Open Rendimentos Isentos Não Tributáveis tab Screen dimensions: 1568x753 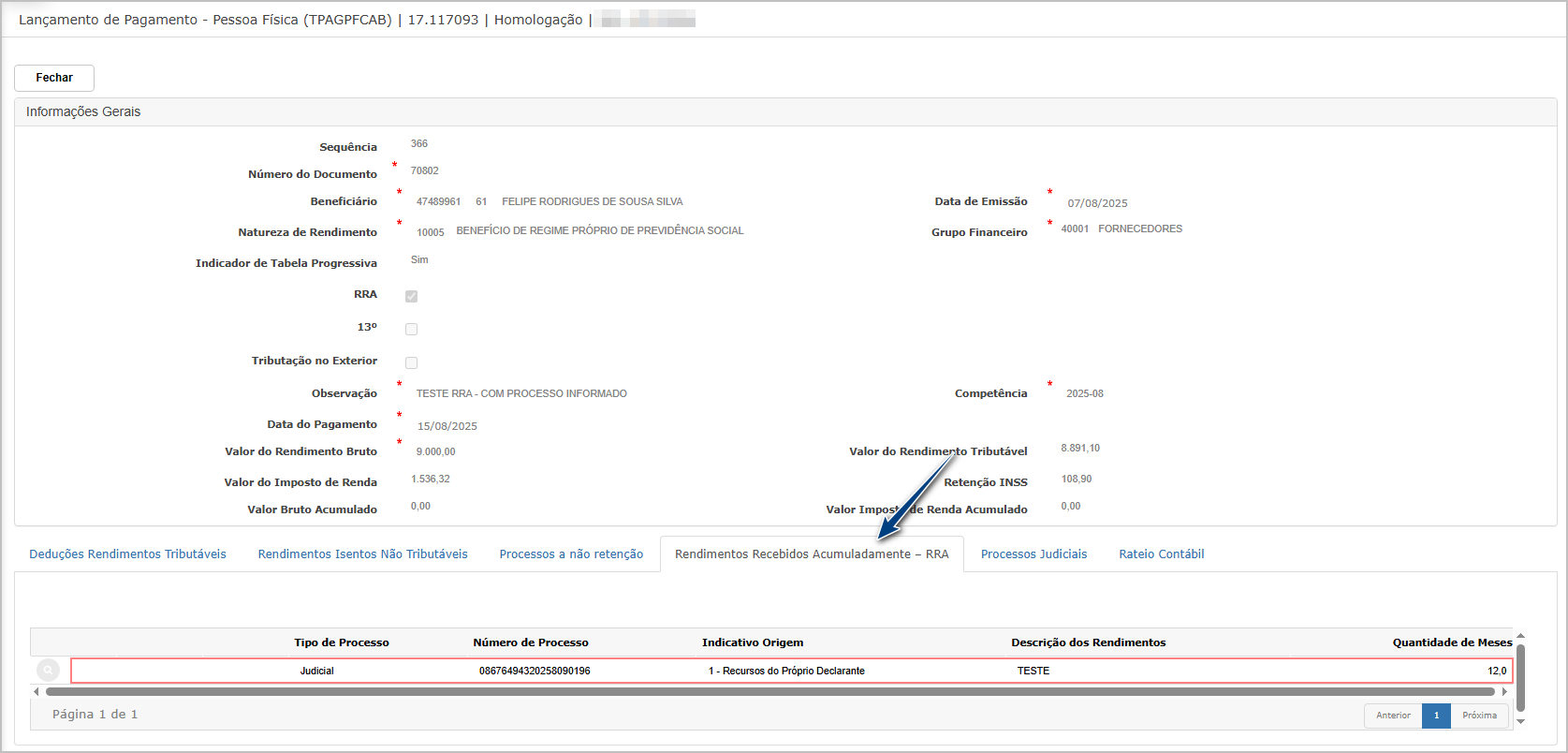363,554
